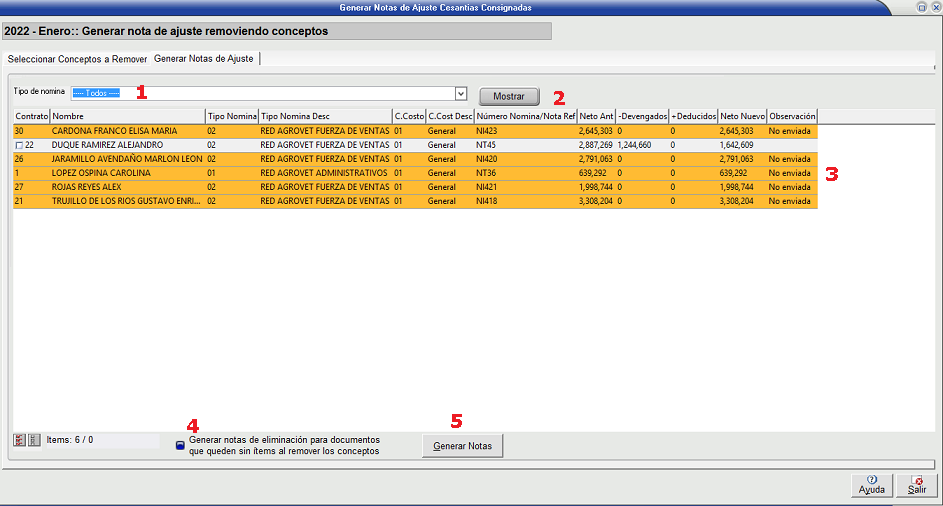Switch to Seleccionar Conceptos a Remover tab
This screenshot has height=506, width=943.
[78, 59]
